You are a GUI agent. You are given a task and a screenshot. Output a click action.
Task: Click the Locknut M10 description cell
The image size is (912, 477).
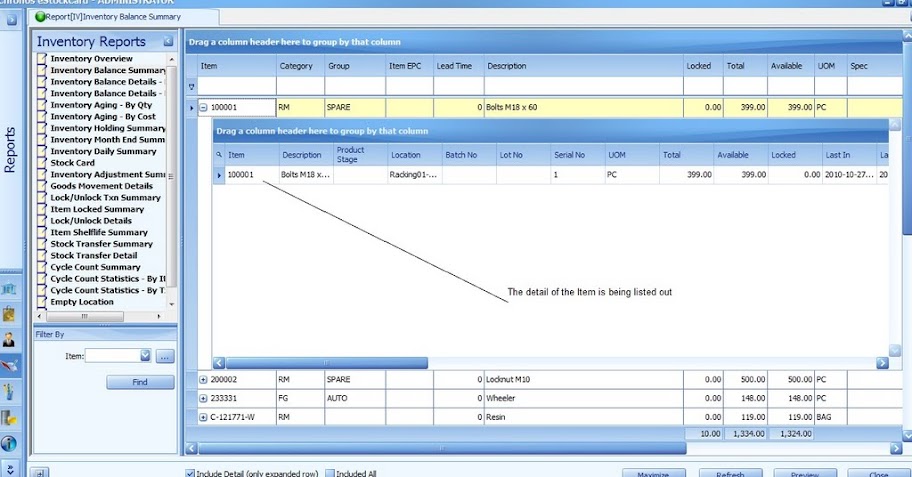click(x=583, y=380)
